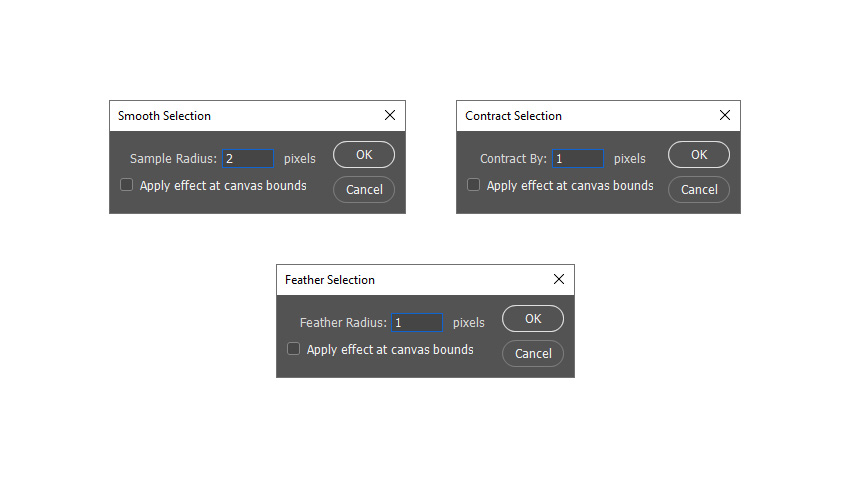Apply Feather Selection with OK
The image size is (850, 478).
pyautogui.click(x=533, y=318)
